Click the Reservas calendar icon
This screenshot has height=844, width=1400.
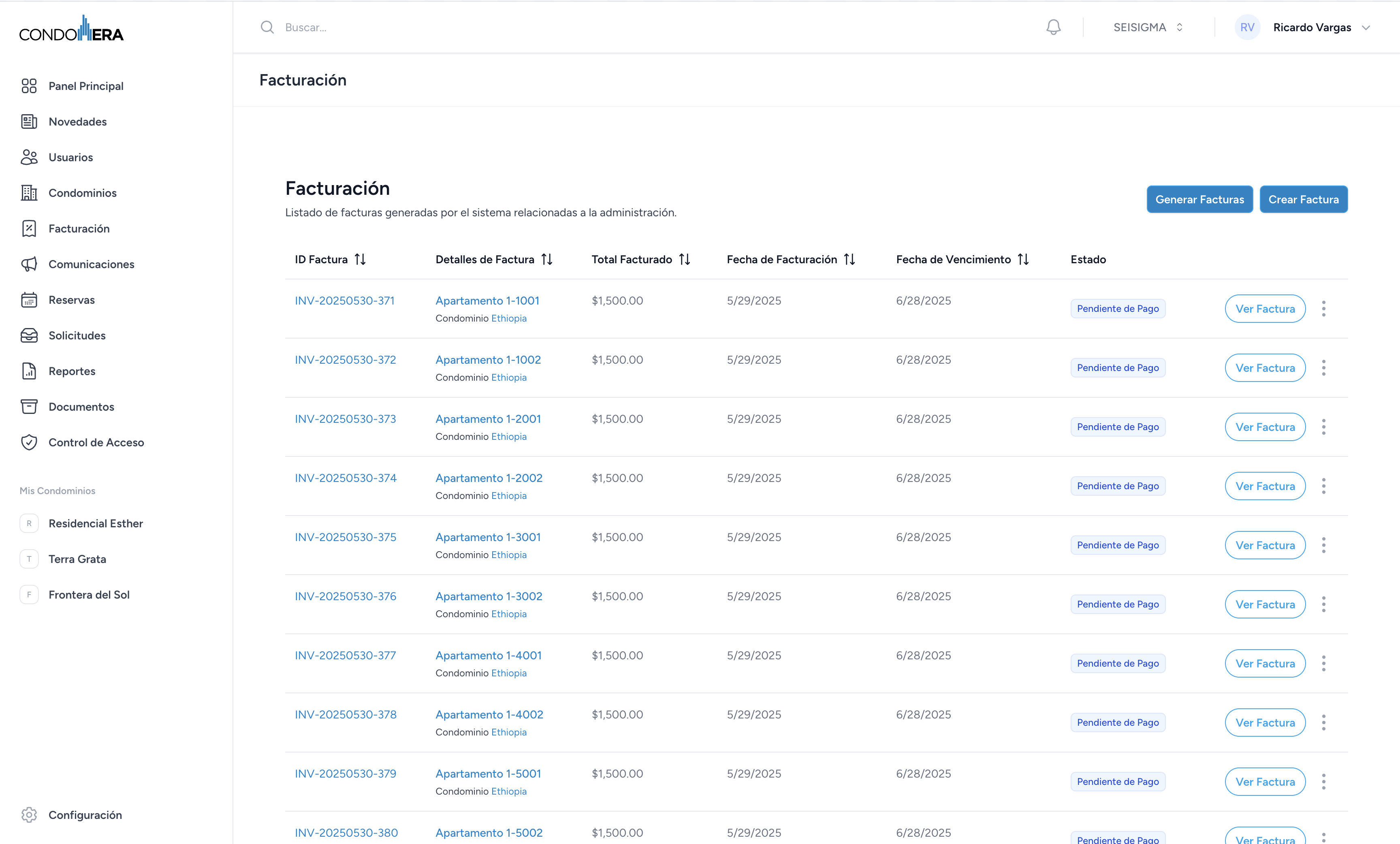point(29,300)
